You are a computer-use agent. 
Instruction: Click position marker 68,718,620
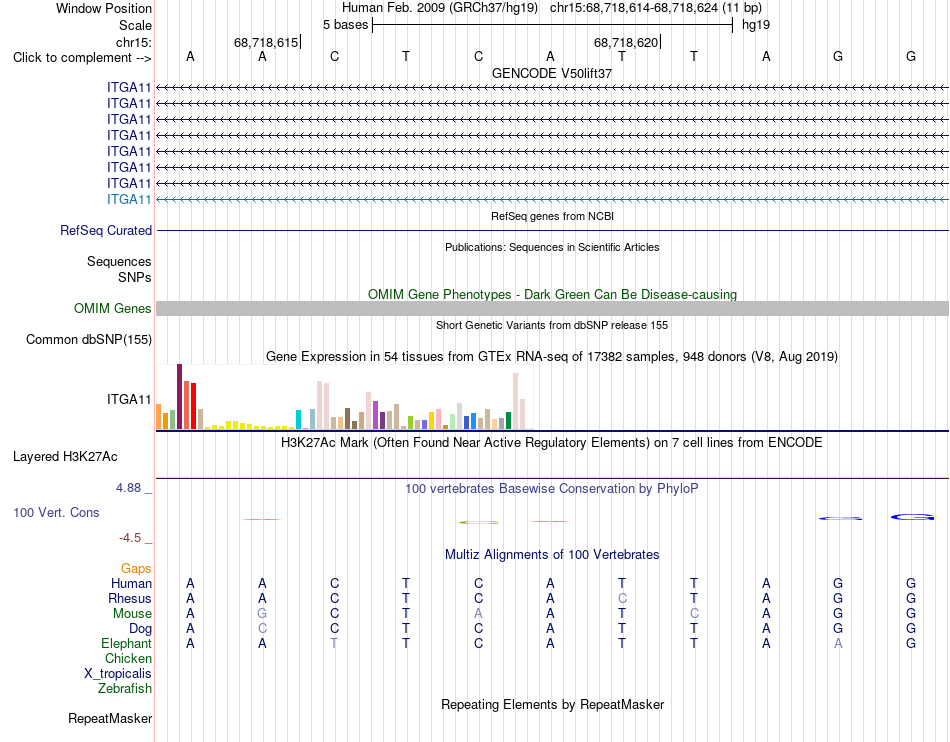pos(626,42)
